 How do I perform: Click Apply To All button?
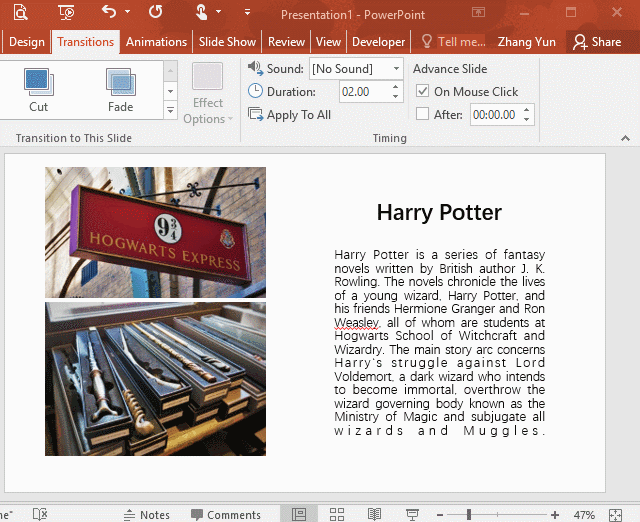[289, 115]
